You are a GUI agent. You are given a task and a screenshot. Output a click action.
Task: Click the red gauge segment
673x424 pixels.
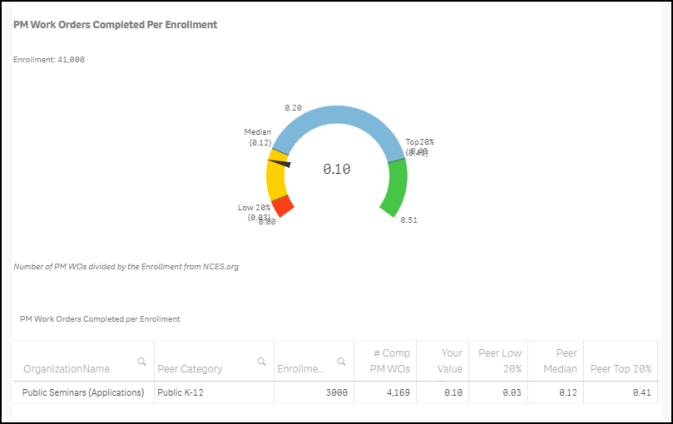(x=283, y=206)
